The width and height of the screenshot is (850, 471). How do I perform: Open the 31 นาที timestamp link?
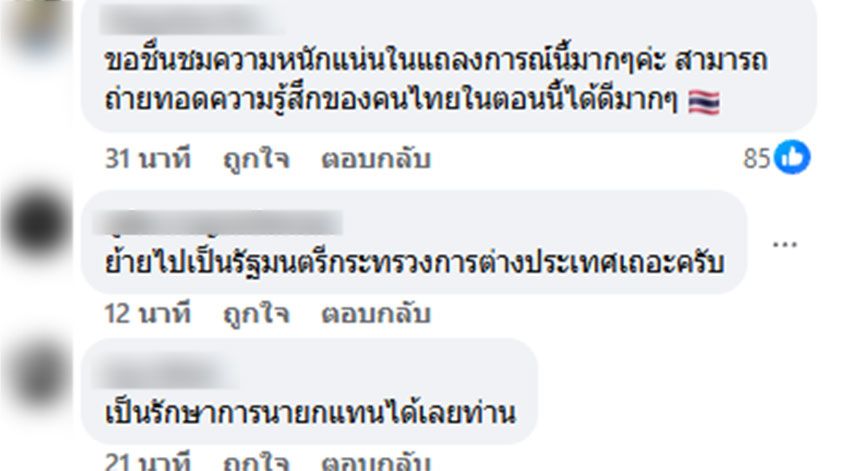click(x=147, y=159)
